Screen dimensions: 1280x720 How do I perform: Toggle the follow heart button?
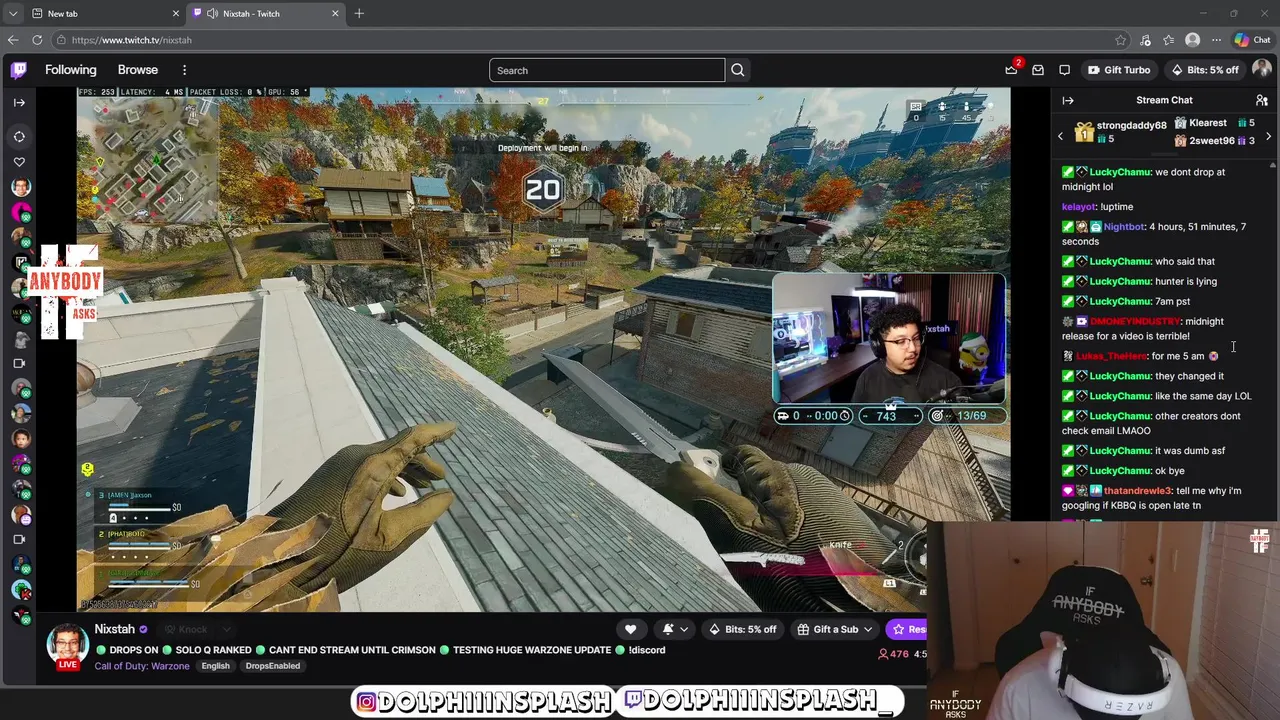click(x=630, y=629)
